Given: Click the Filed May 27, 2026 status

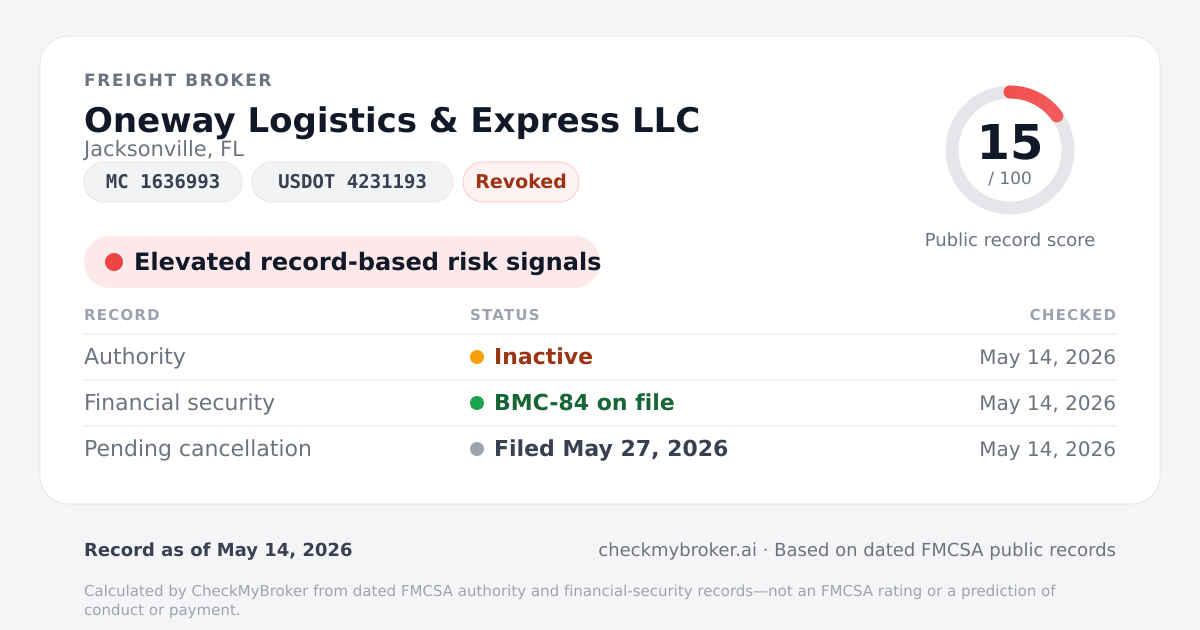Looking at the screenshot, I should tap(611, 449).
